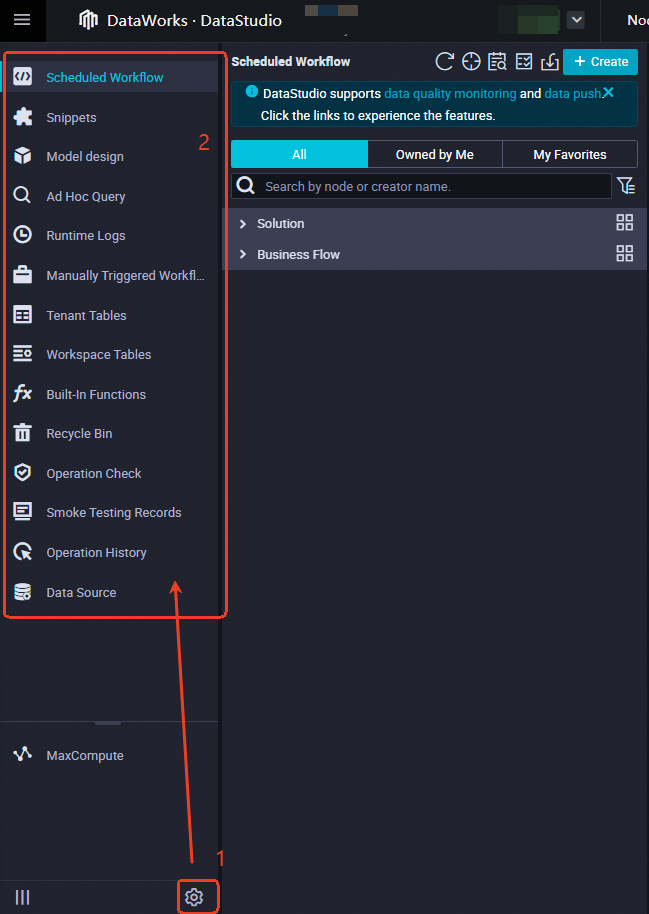
Task: Click the Recycle Bin trash icon
Action: click(23, 433)
